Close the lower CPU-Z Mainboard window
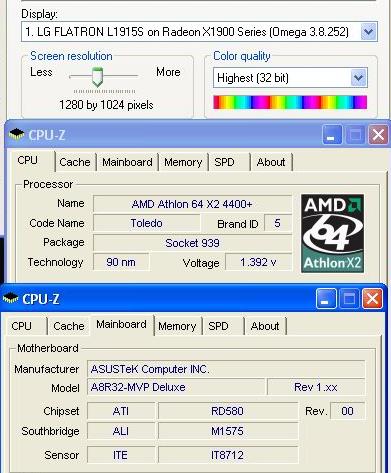 pyautogui.click(x=372, y=298)
